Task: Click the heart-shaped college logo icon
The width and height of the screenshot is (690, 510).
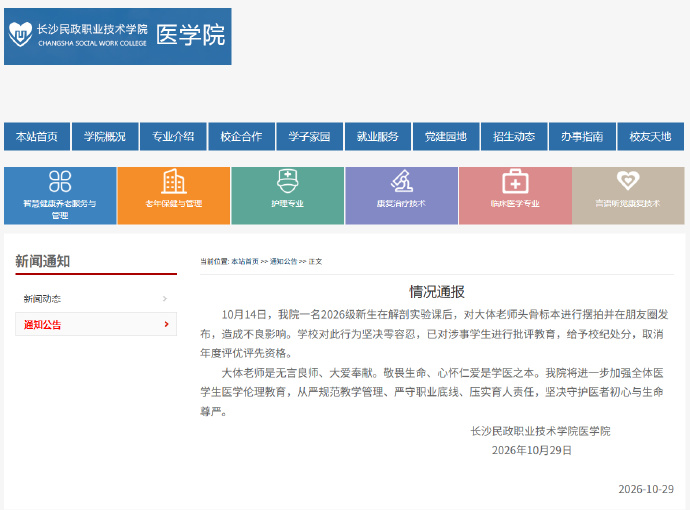Action: pyautogui.click(x=20, y=34)
